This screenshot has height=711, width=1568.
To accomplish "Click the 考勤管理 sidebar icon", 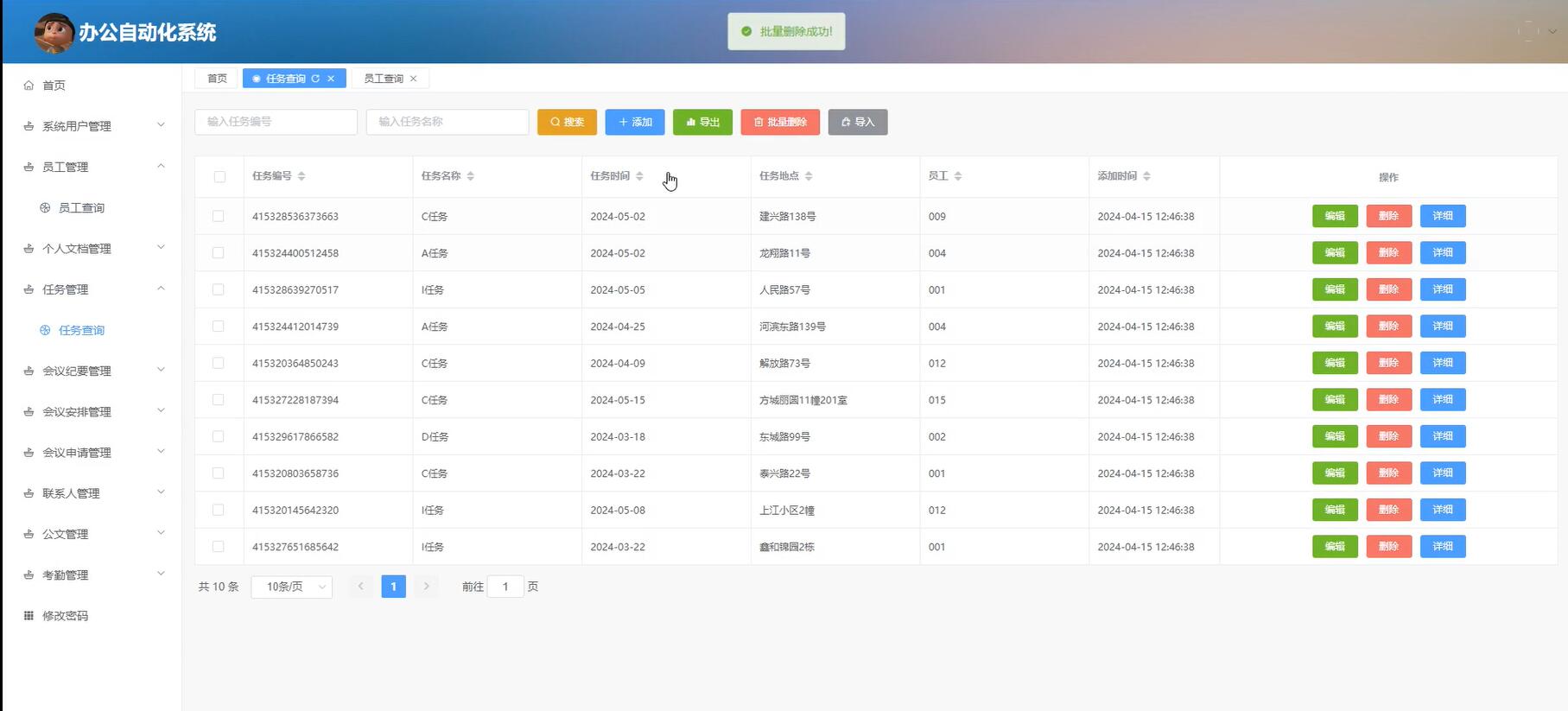I will (x=29, y=575).
